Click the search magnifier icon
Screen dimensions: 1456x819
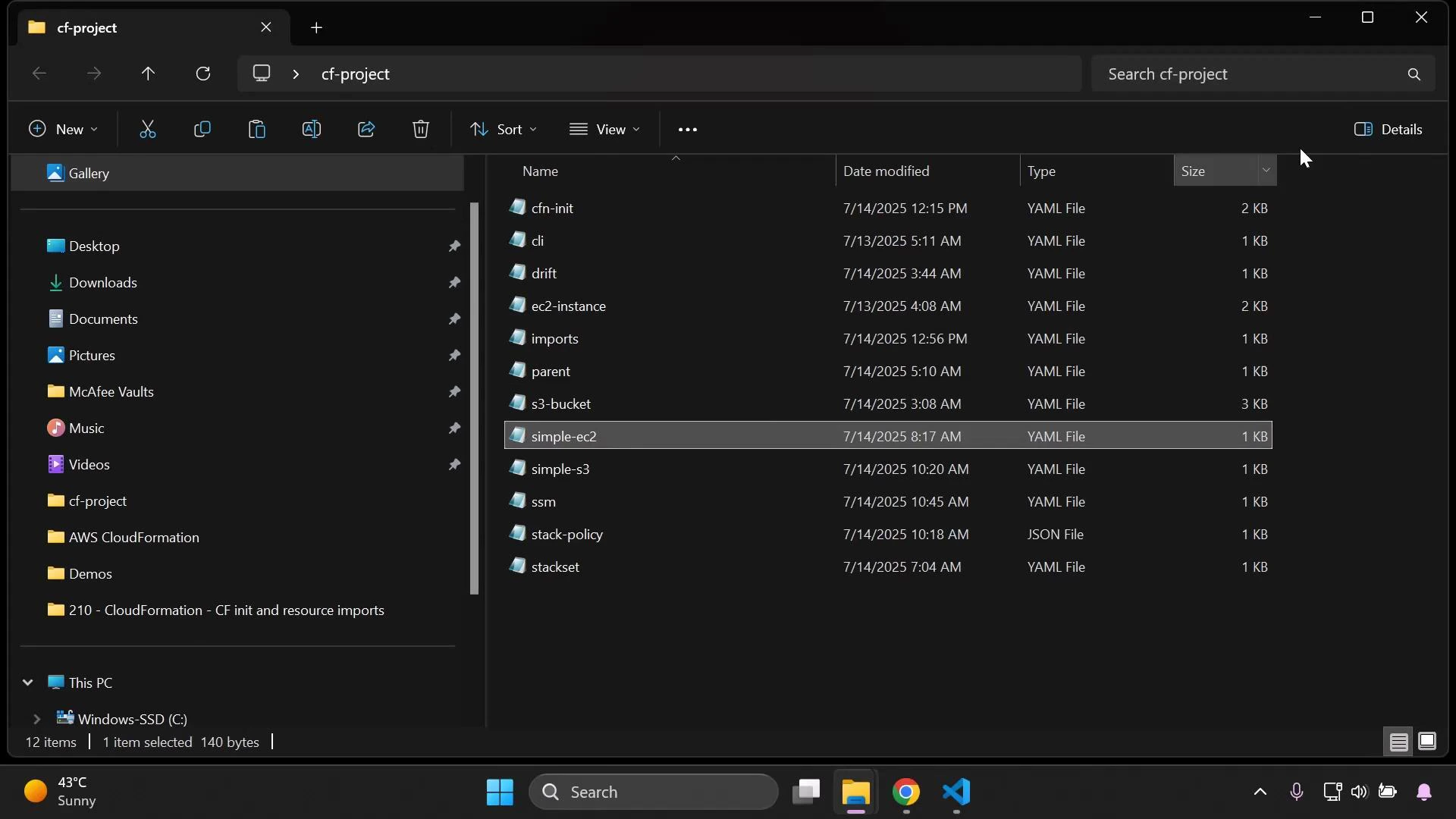pyautogui.click(x=1414, y=74)
